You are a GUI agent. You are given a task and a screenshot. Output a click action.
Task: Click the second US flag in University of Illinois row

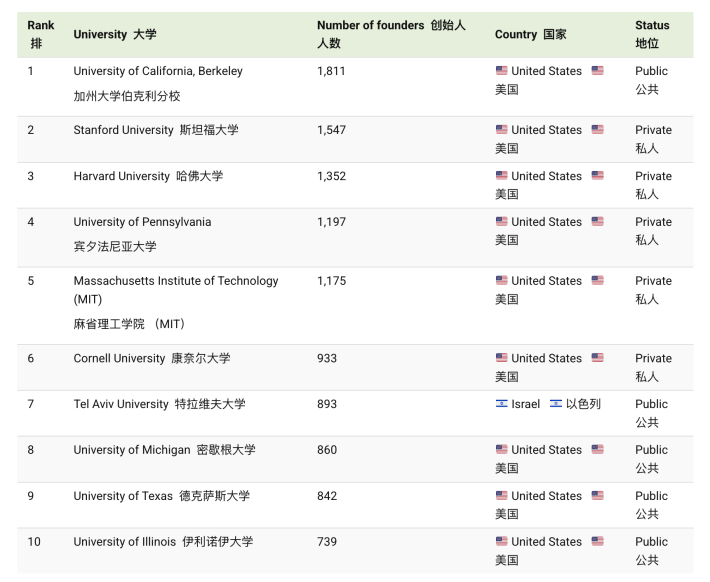[597, 541]
